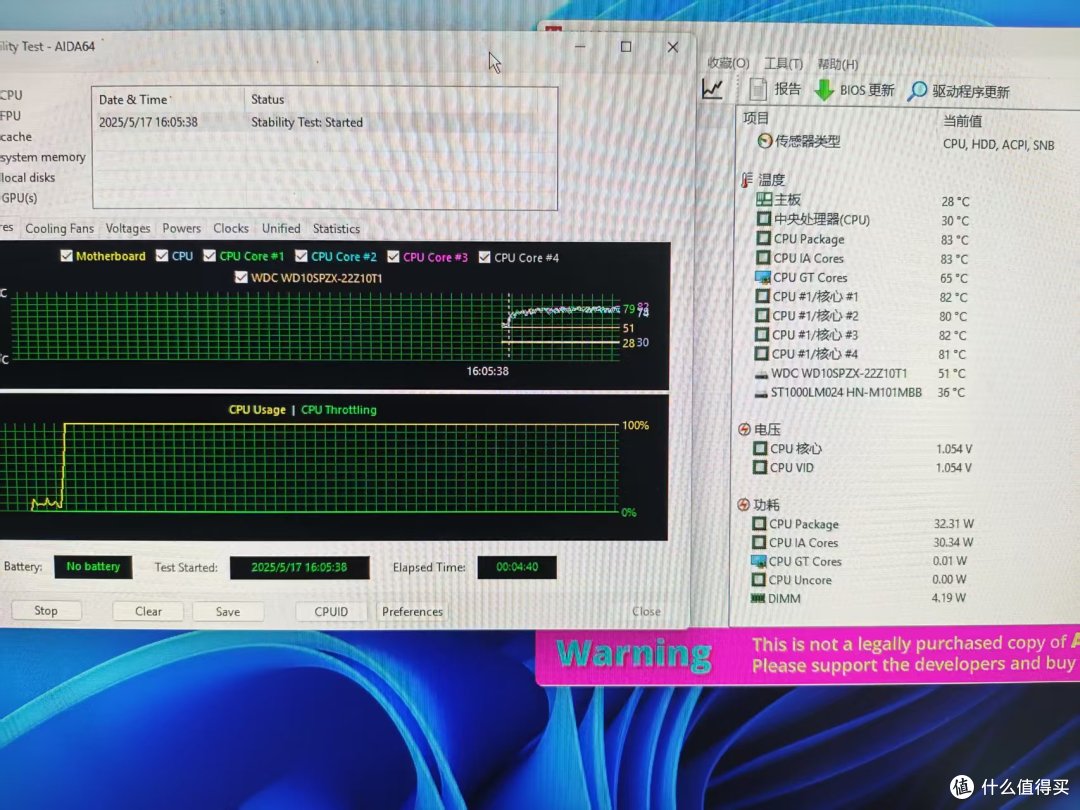This screenshot has width=1080, height=810.
Task: Click the 温度 thermometer section icon
Action: click(x=747, y=180)
